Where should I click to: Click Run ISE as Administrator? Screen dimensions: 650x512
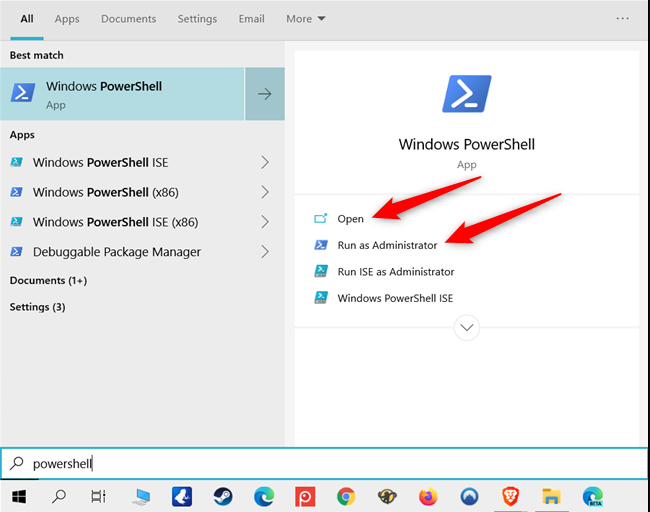(395, 271)
